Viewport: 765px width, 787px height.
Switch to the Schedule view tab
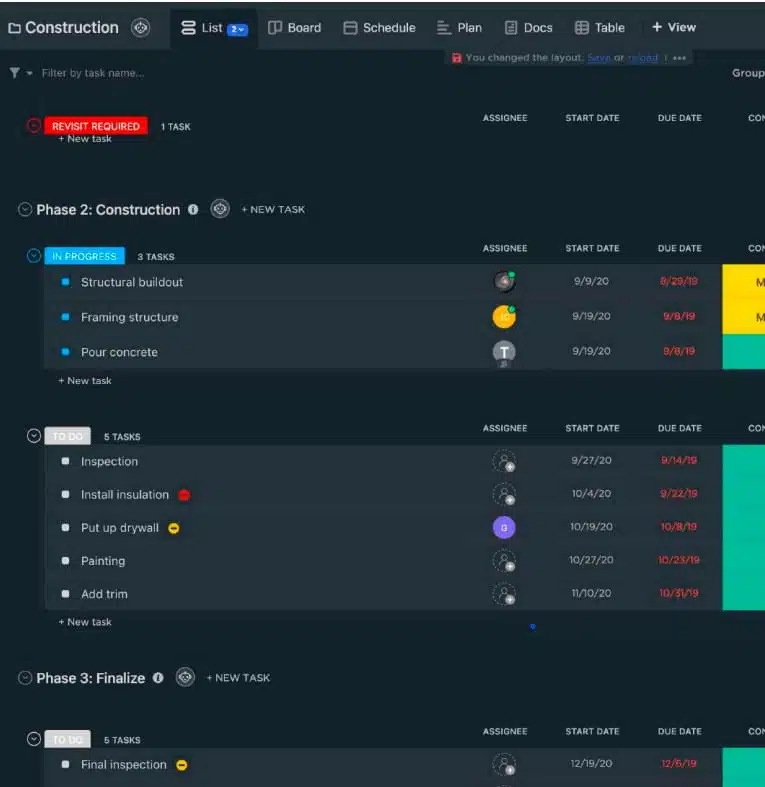[x=379, y=28]
